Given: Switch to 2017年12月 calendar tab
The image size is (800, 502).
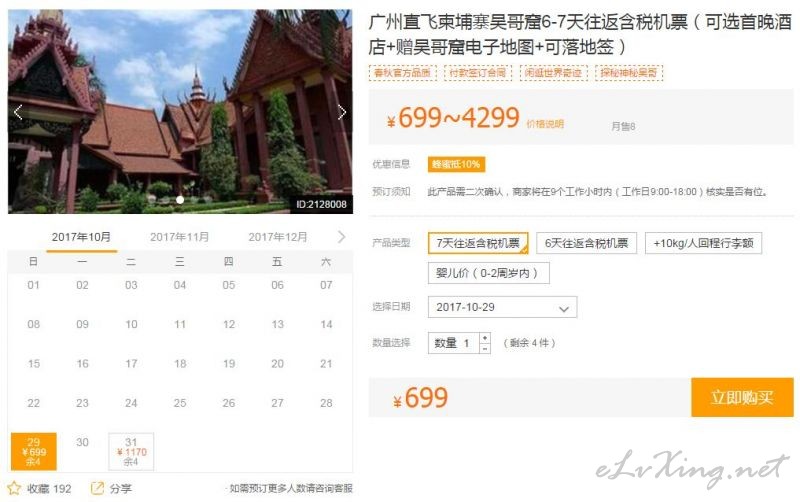Looking at the screenshot, I should coord(278,237).
